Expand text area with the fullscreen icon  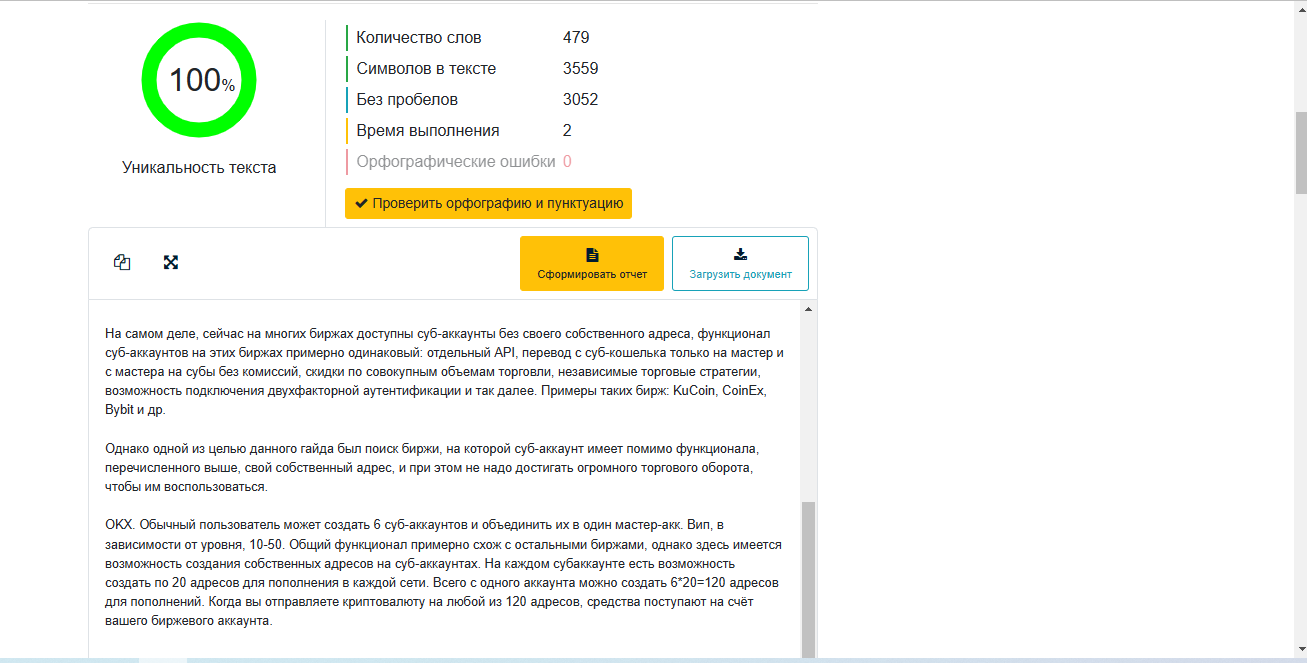(171, 262)
